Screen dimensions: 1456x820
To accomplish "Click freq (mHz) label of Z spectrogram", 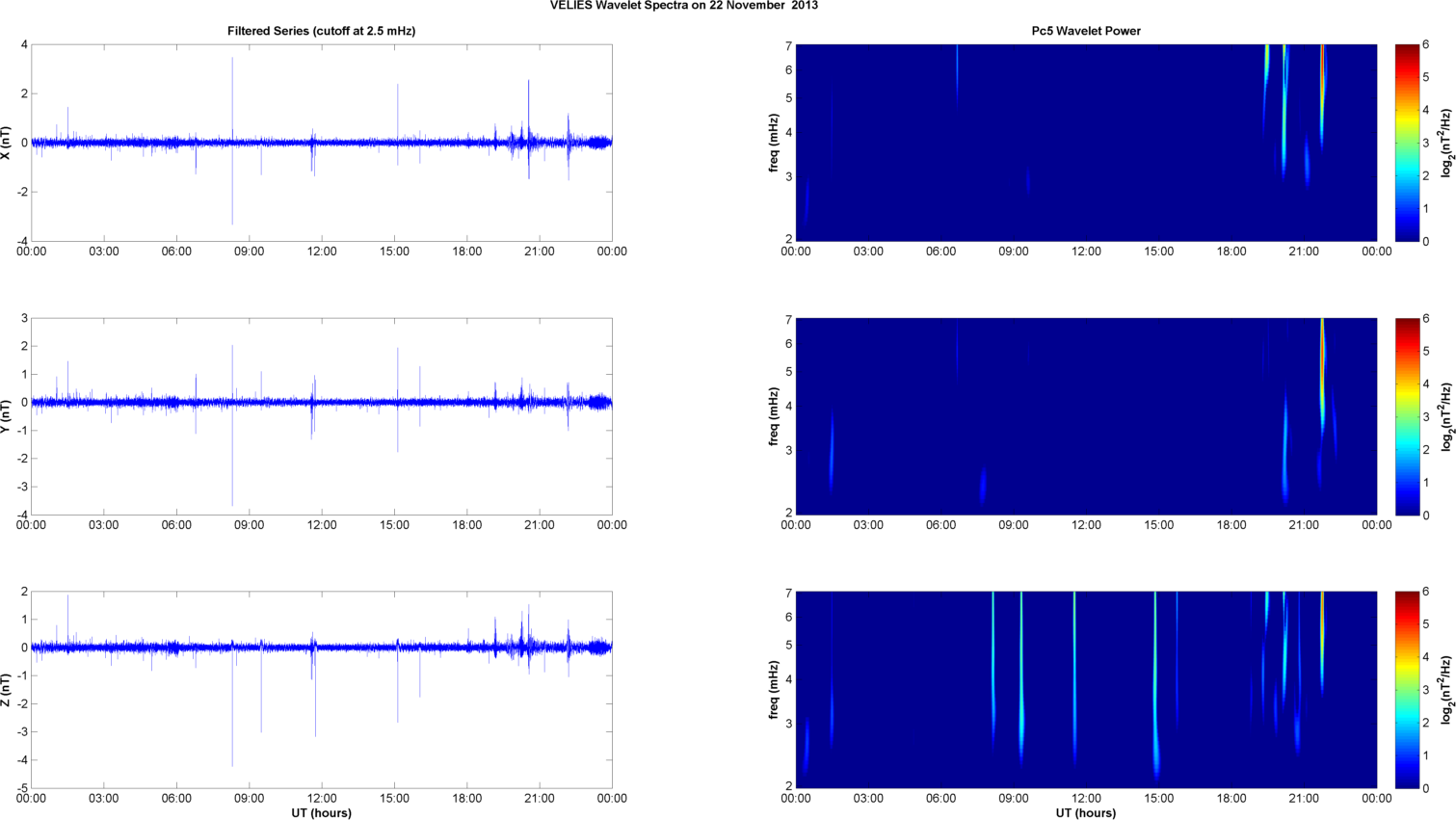I will pos(773,690).
